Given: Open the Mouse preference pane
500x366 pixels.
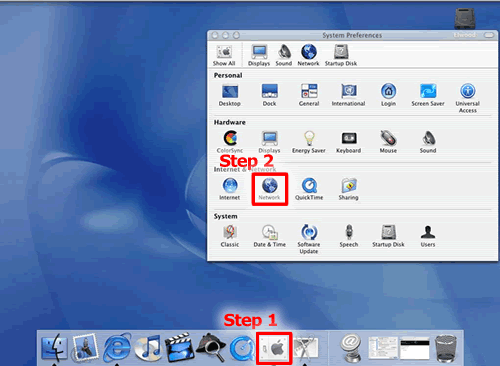Looking at the screenshot, I should [388, 142].
